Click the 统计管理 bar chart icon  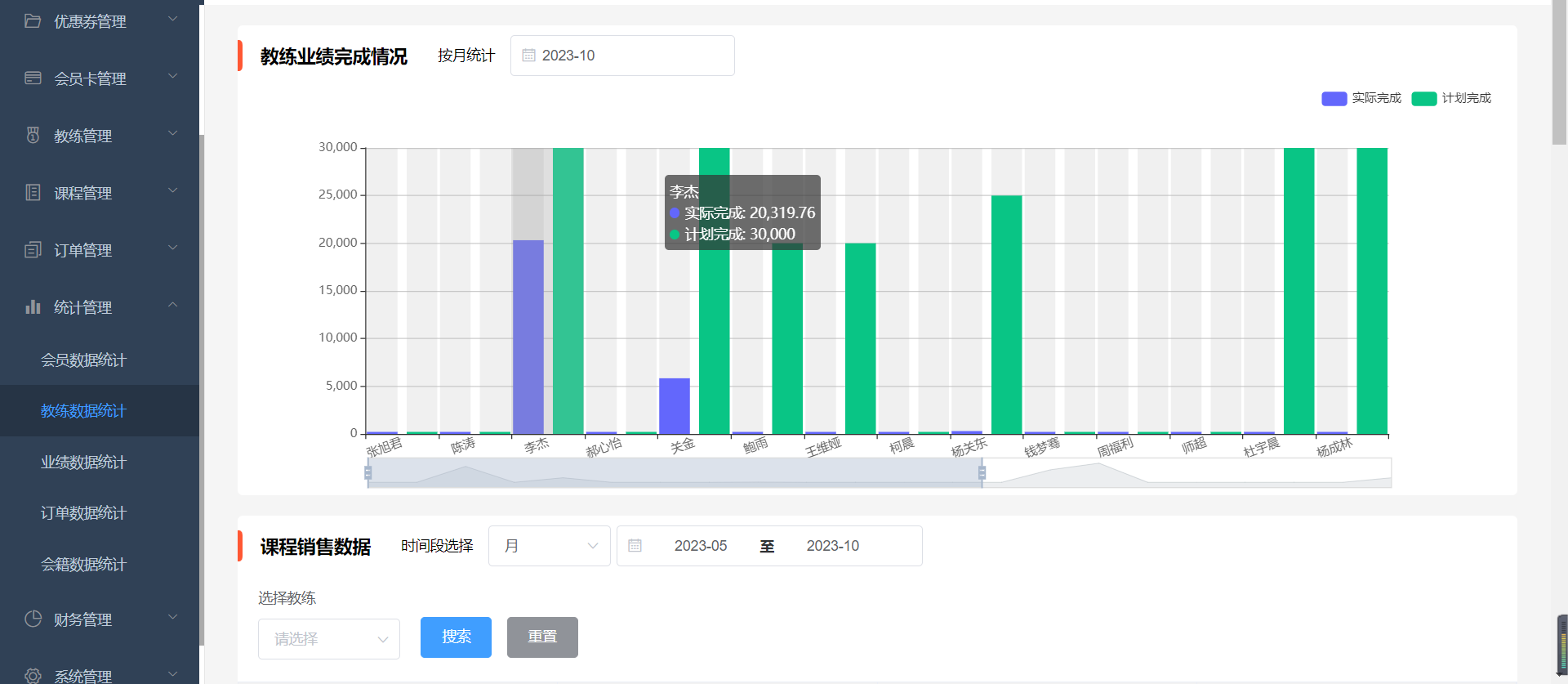point(33,306)
